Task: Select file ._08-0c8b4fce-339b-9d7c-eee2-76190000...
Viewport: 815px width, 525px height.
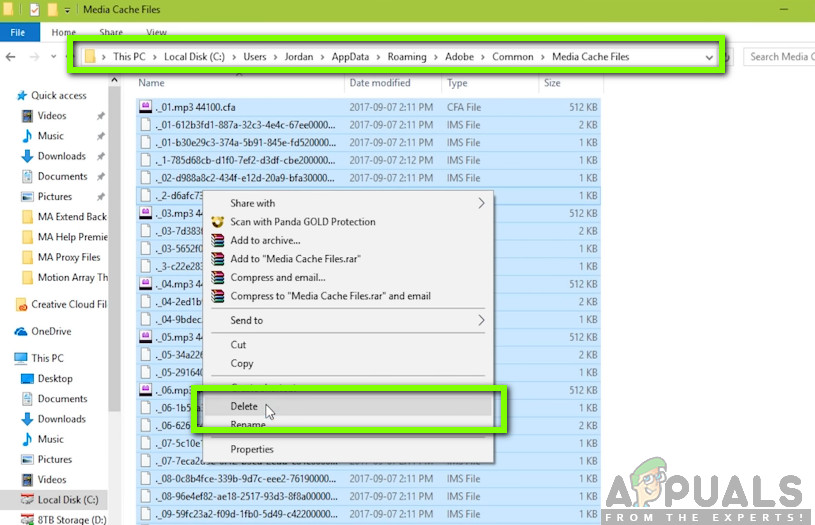Action: coord(368,479)
